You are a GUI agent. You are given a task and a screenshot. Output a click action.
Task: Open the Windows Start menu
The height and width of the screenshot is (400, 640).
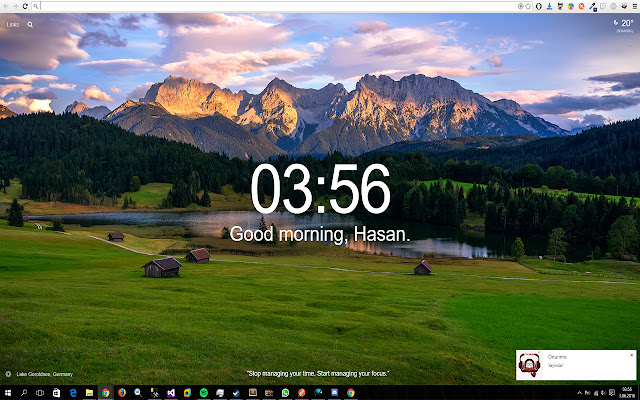(x=7, y=393)
